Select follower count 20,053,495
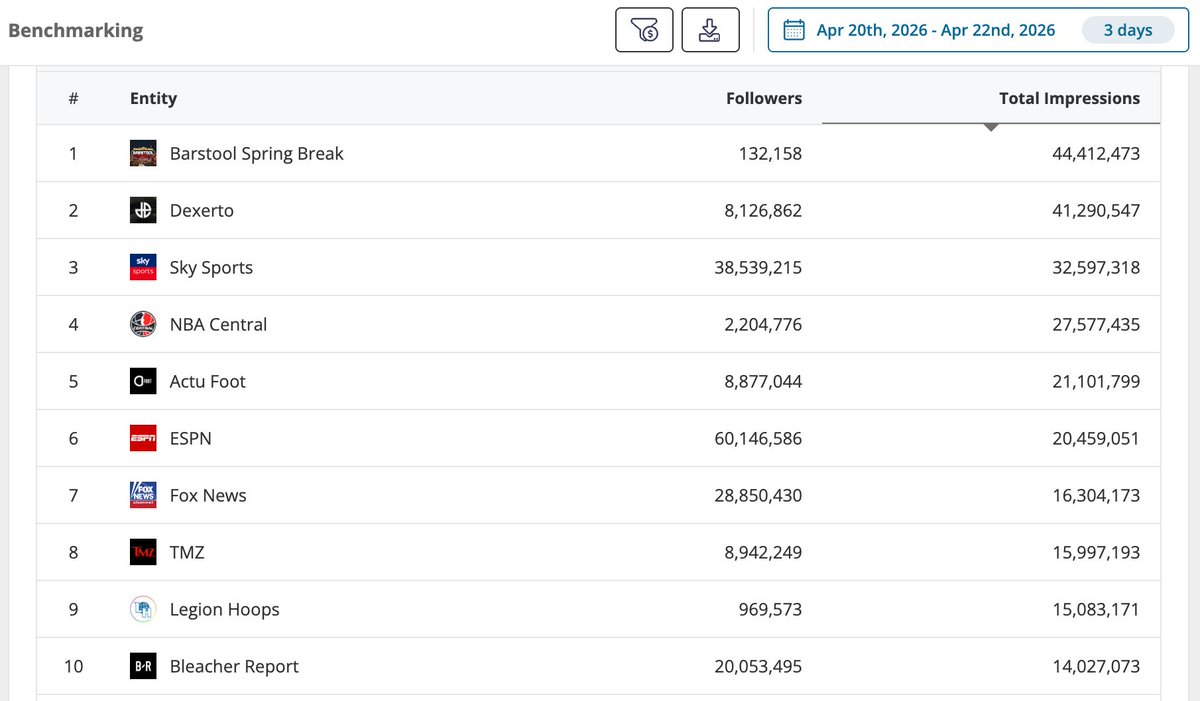1200x701 pixels. [757, 666]
